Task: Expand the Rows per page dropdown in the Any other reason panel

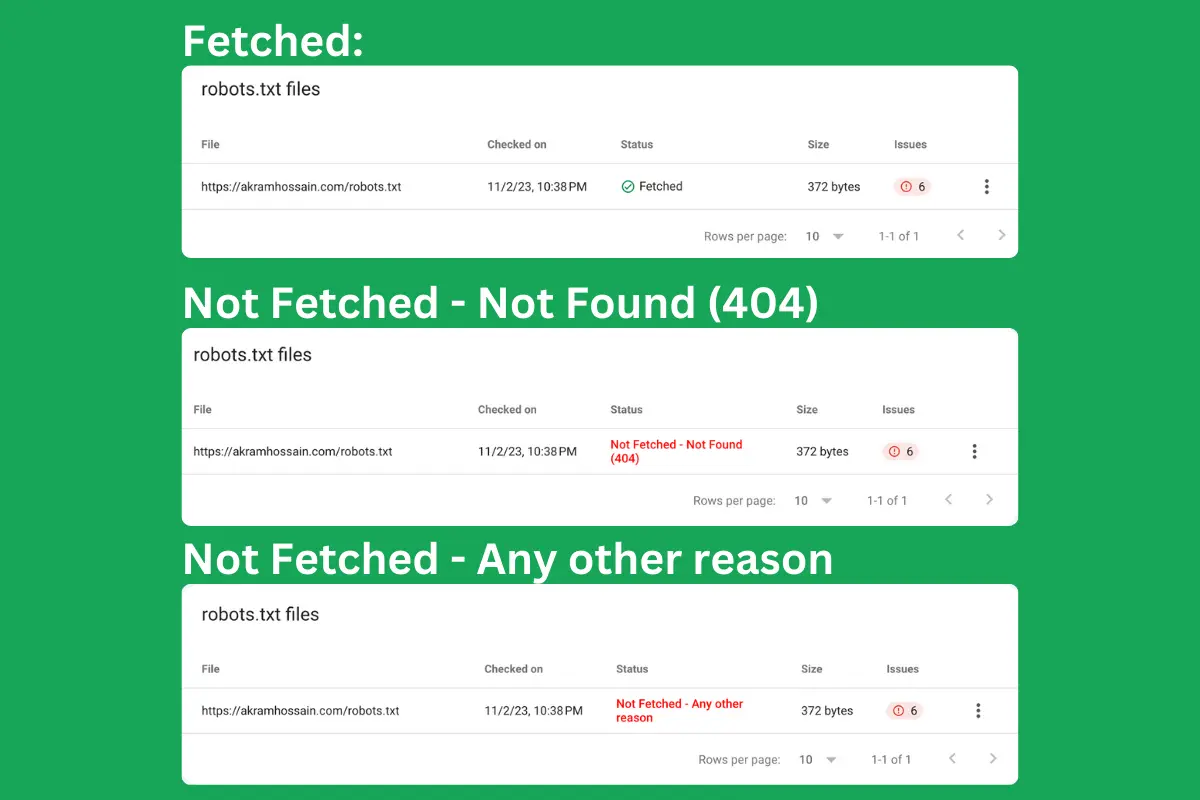Action: click(817, 760)
